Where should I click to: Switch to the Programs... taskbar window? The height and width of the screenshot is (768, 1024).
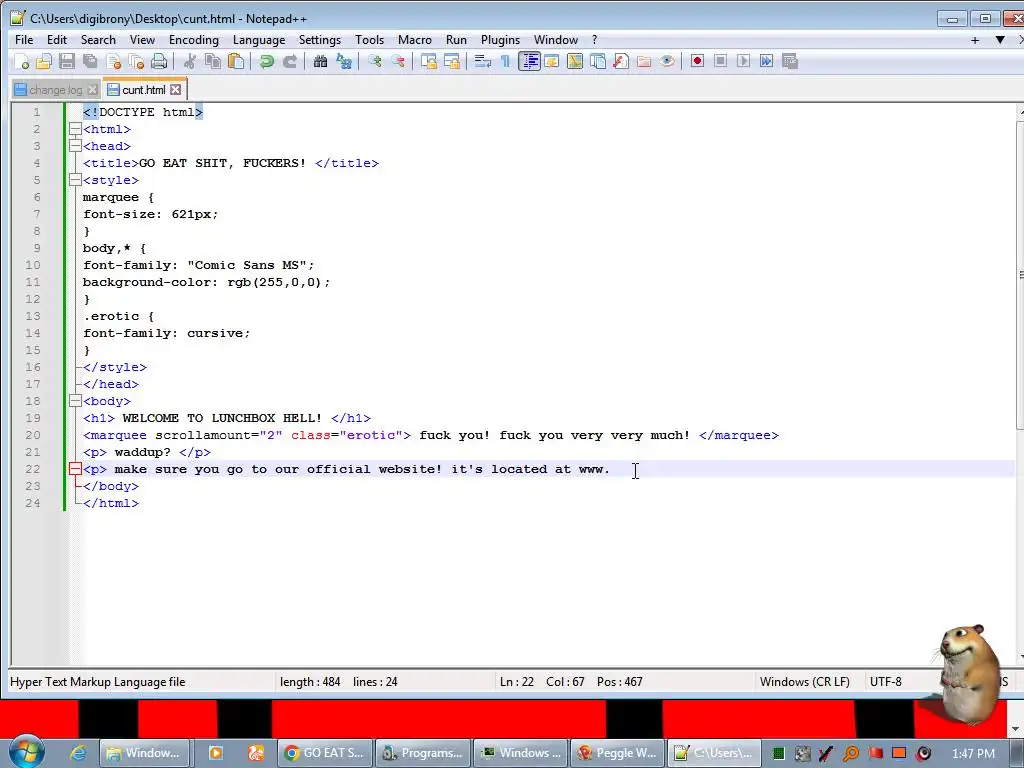pos(423,753)
